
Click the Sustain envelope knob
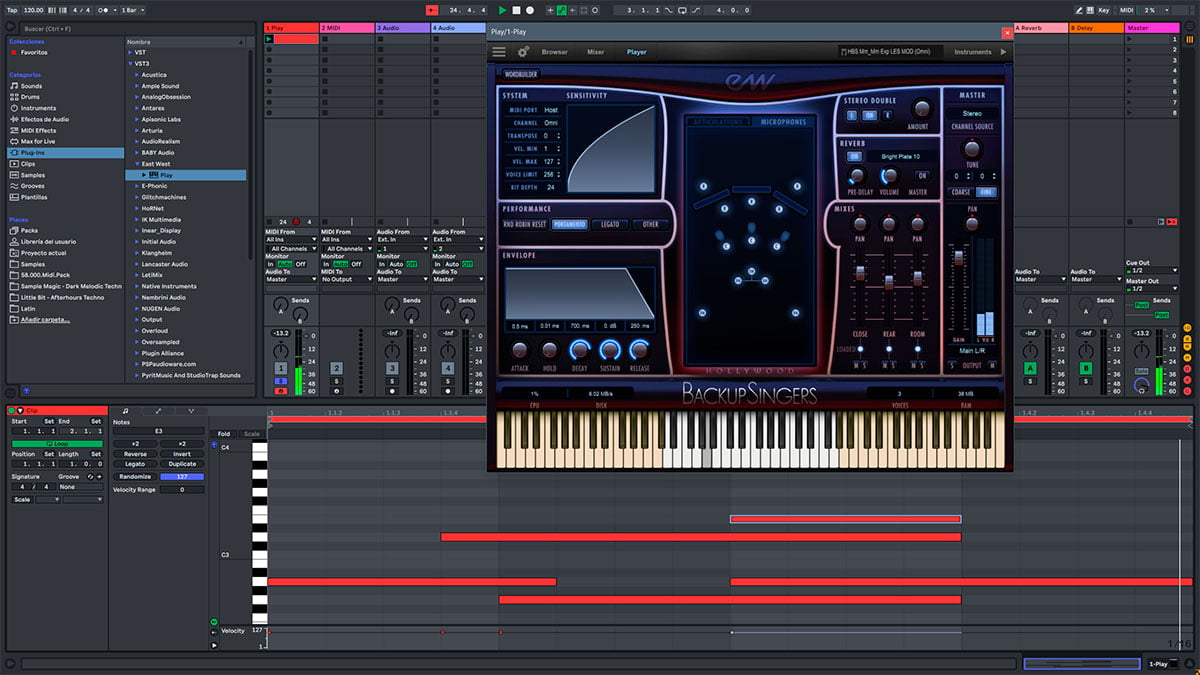[x=610, y=350]
